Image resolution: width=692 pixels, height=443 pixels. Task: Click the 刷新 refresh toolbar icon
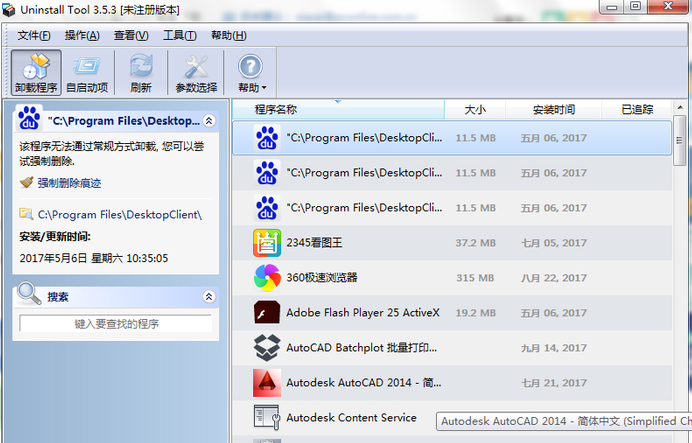141,72
